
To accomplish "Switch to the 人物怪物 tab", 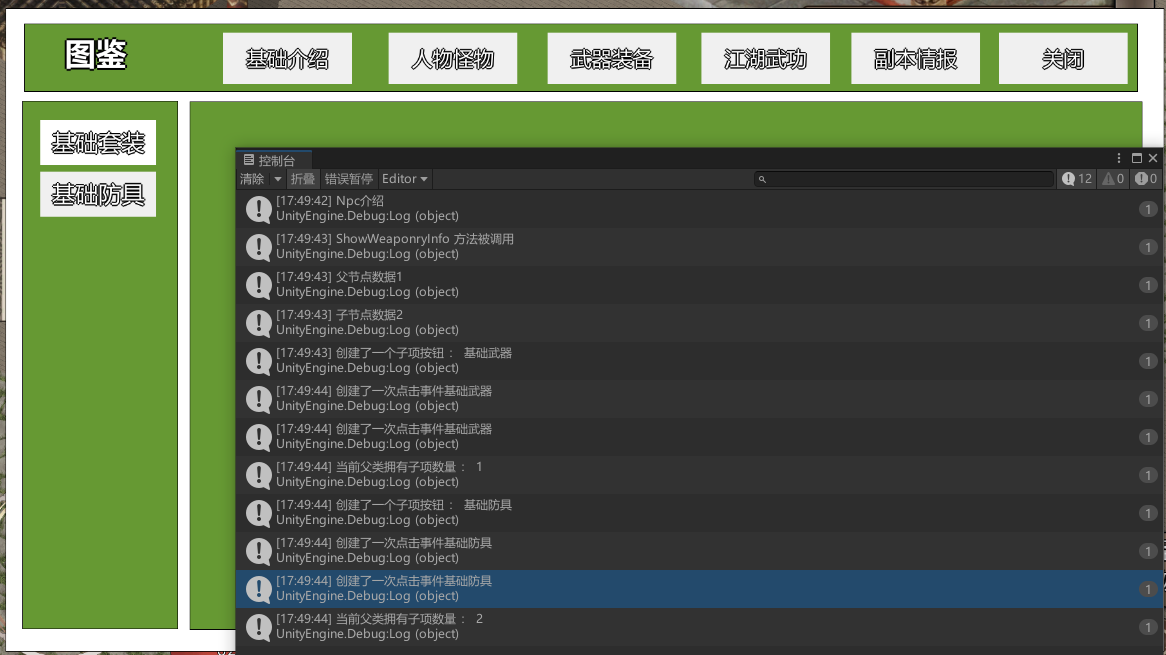I will [x=452, y=58].
